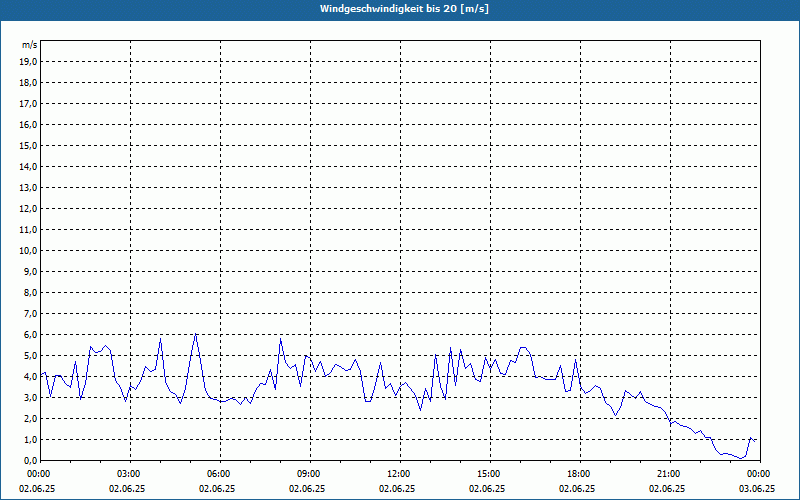Click the y-axis label '11,0'
Image resolution: width=800 pixels, height=500 pixels.
click(28, 230)
